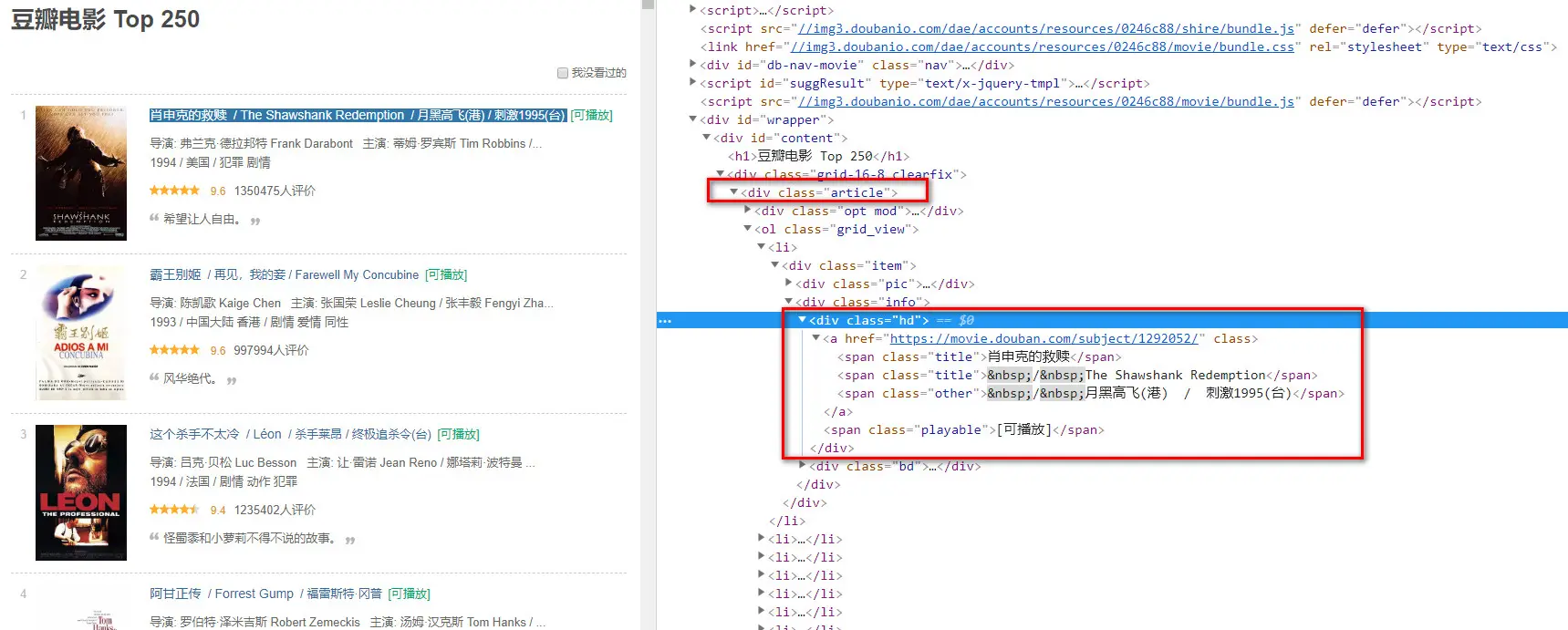Click the 风华绝代 quote text
1568x630 pixels.
pos(190,378)
